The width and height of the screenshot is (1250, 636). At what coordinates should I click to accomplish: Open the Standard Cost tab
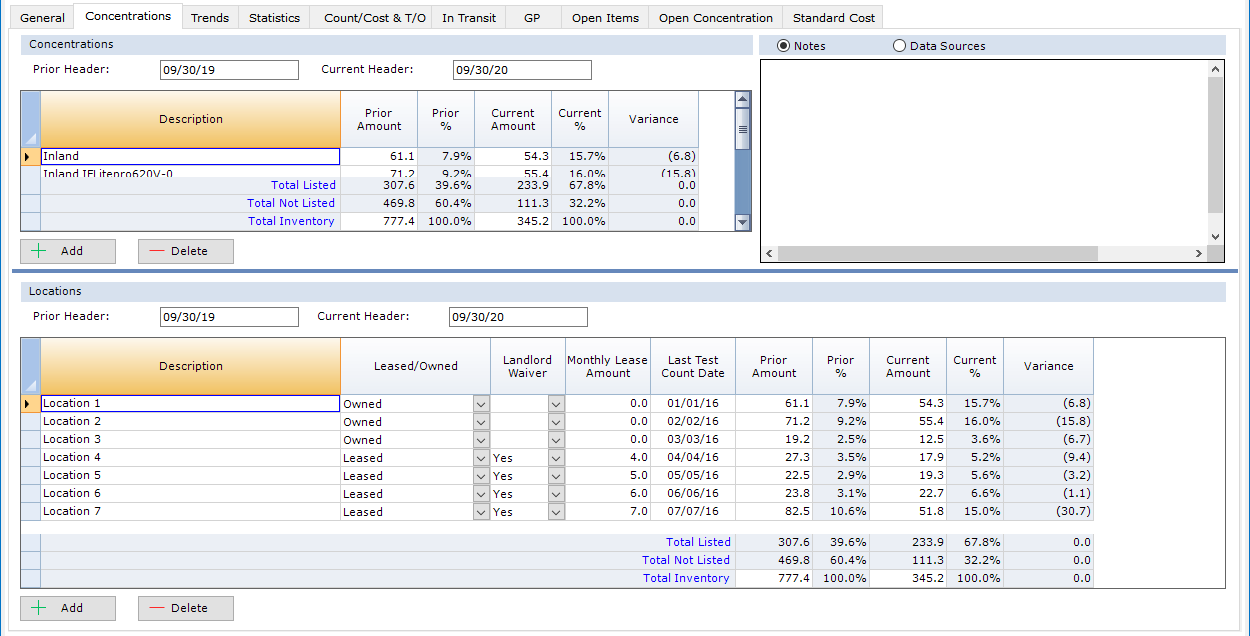coord(832,16)
